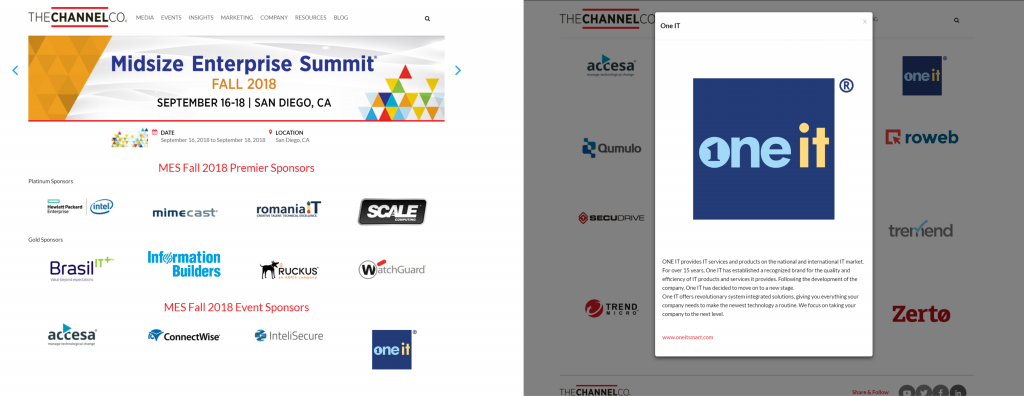
Task: Click the dimmed search icon on right page
Action: coord(957,20)
